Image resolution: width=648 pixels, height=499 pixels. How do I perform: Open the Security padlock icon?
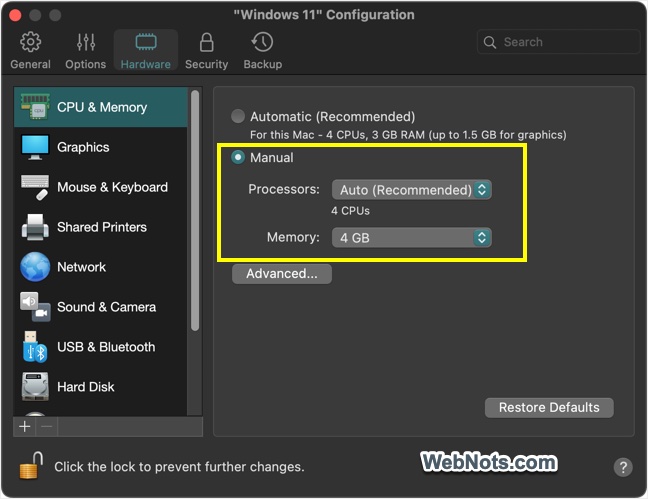click(x=207, y=42)
